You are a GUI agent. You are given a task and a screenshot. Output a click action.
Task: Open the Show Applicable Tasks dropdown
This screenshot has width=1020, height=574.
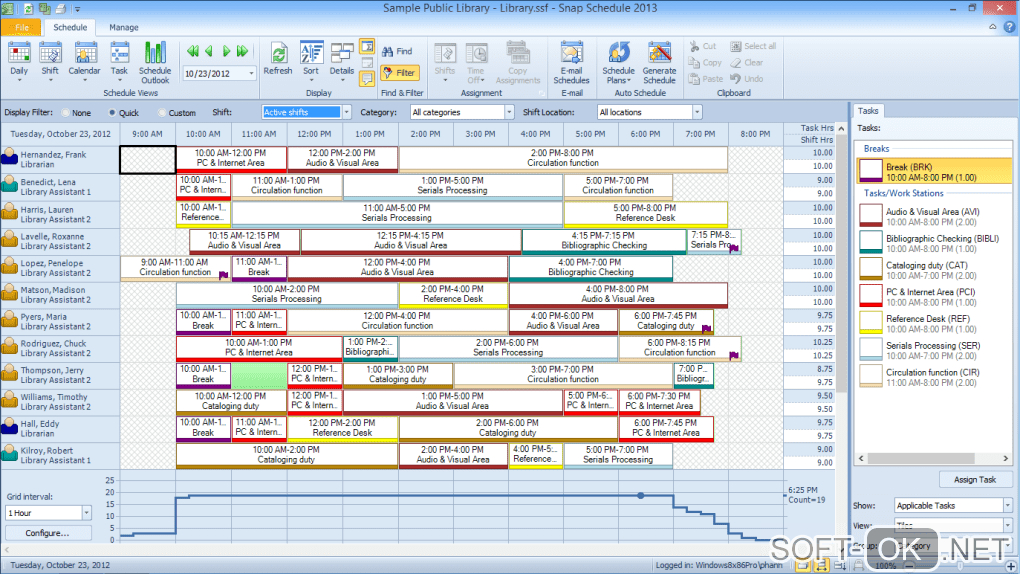(1008, 505)
